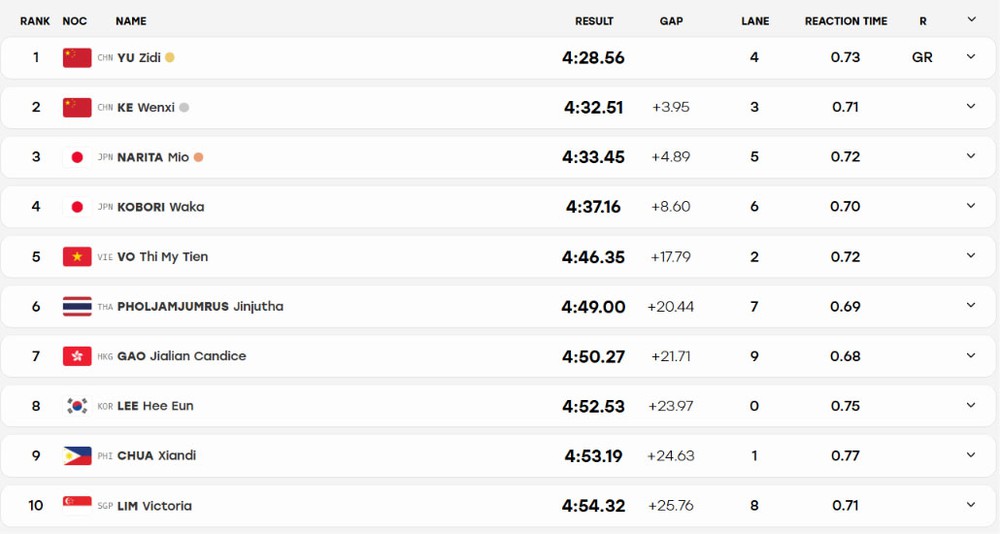
Task: Expand the KE Wenxi result row
Action: pos(971,107)
